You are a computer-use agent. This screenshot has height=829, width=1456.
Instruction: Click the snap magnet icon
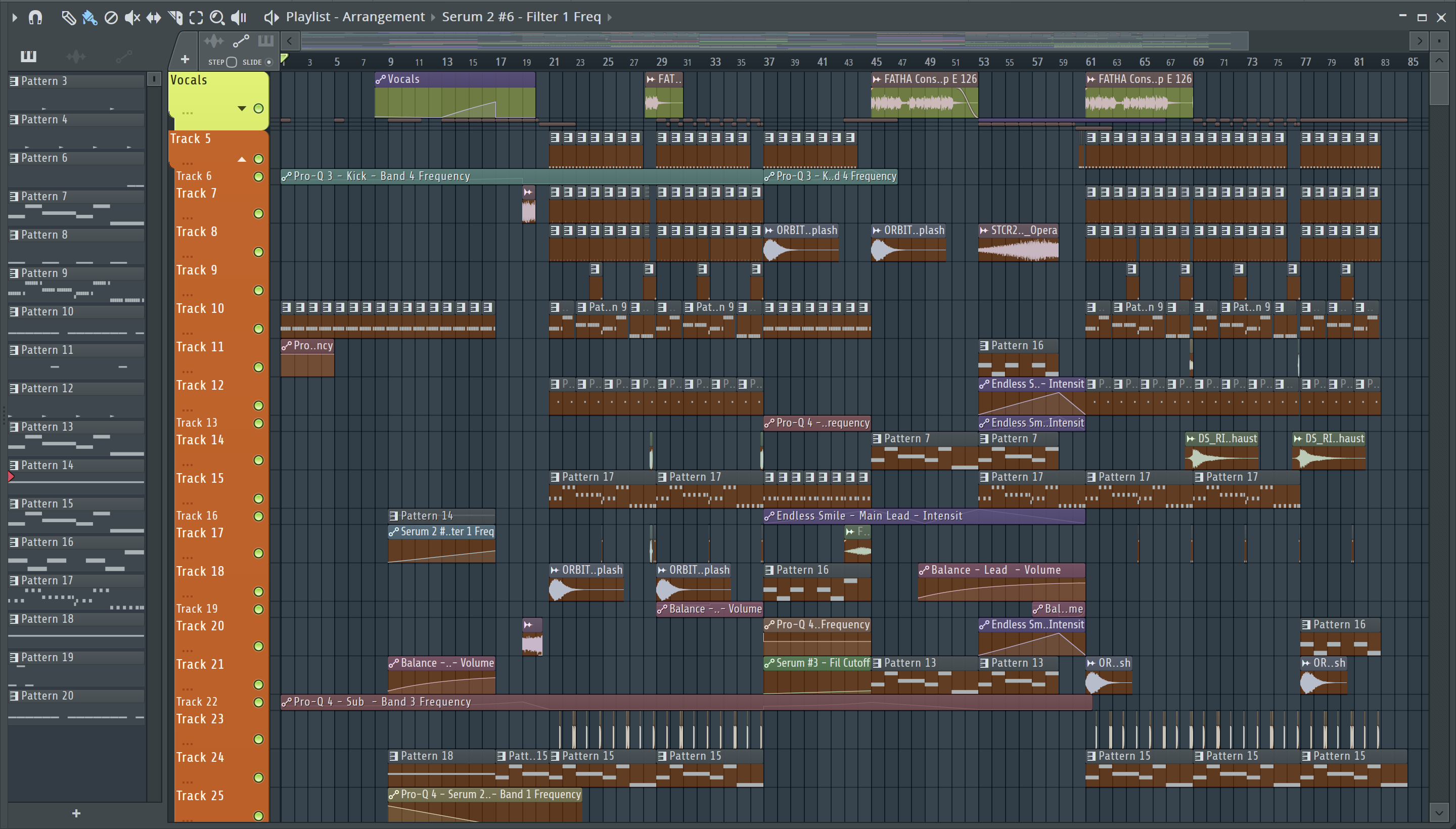(35, 17)
